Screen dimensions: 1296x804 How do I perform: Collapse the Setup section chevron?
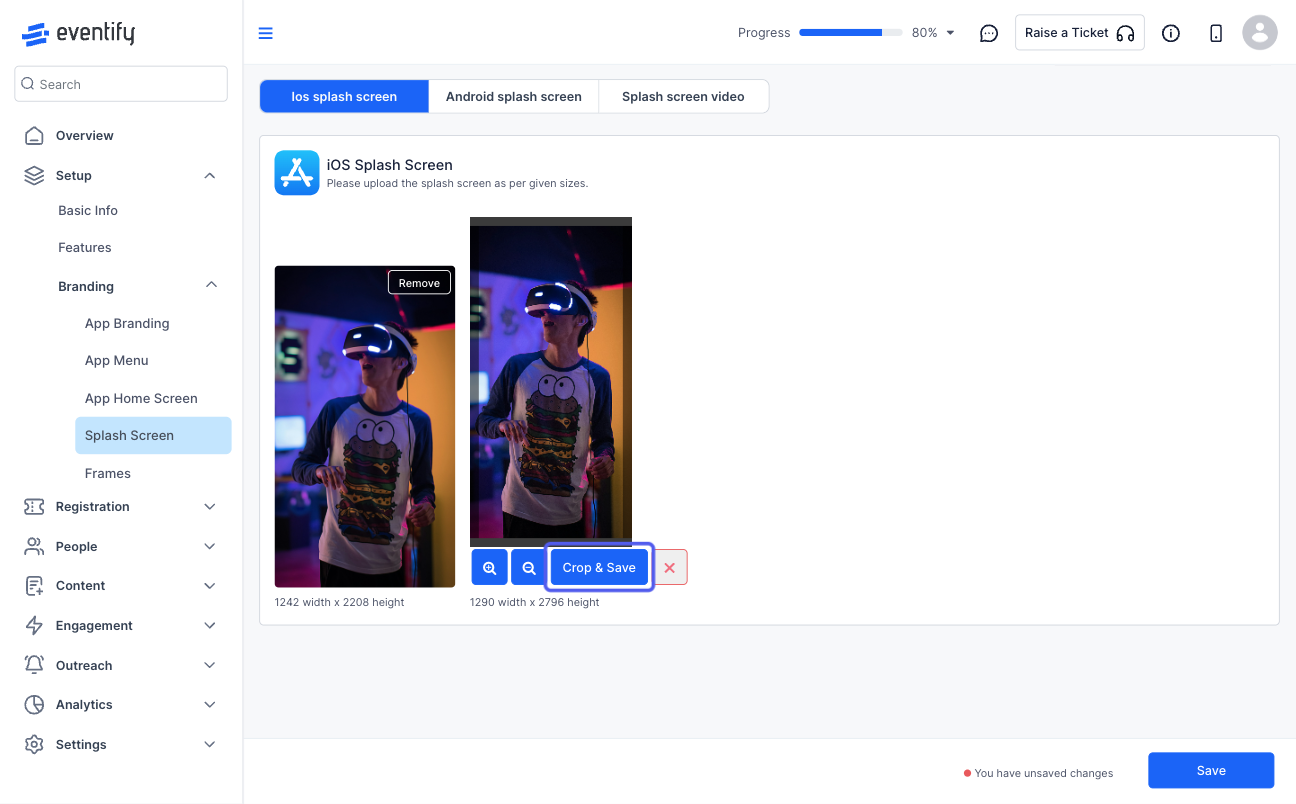click(x=210, y=176)
